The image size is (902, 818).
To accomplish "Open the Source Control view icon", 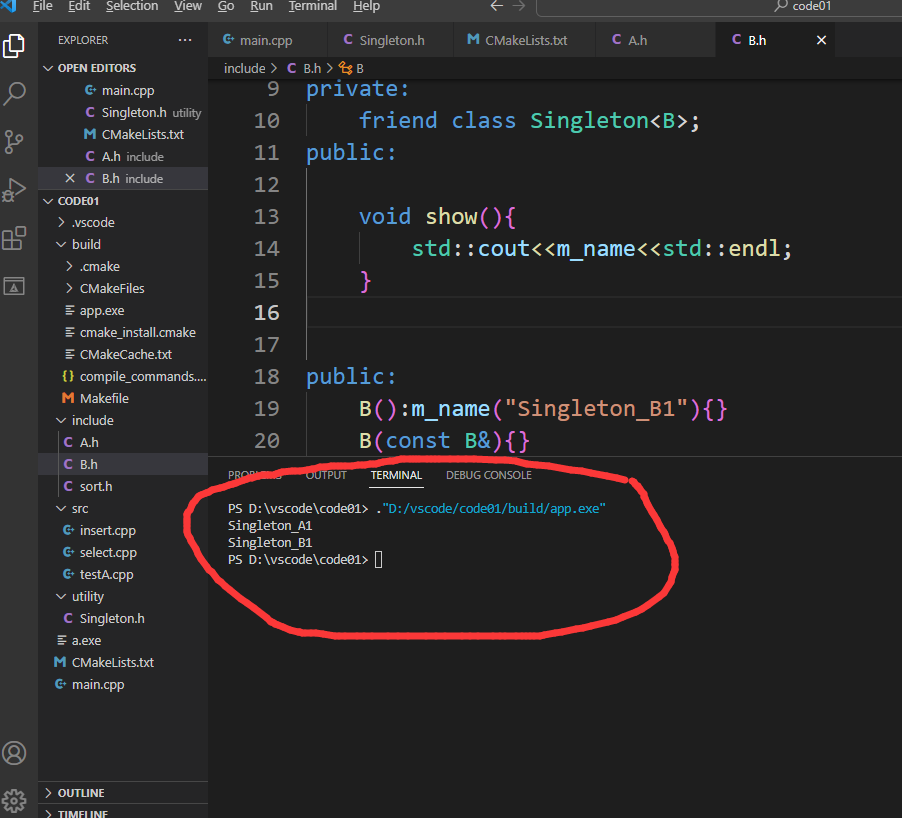I will click(14, 142).
